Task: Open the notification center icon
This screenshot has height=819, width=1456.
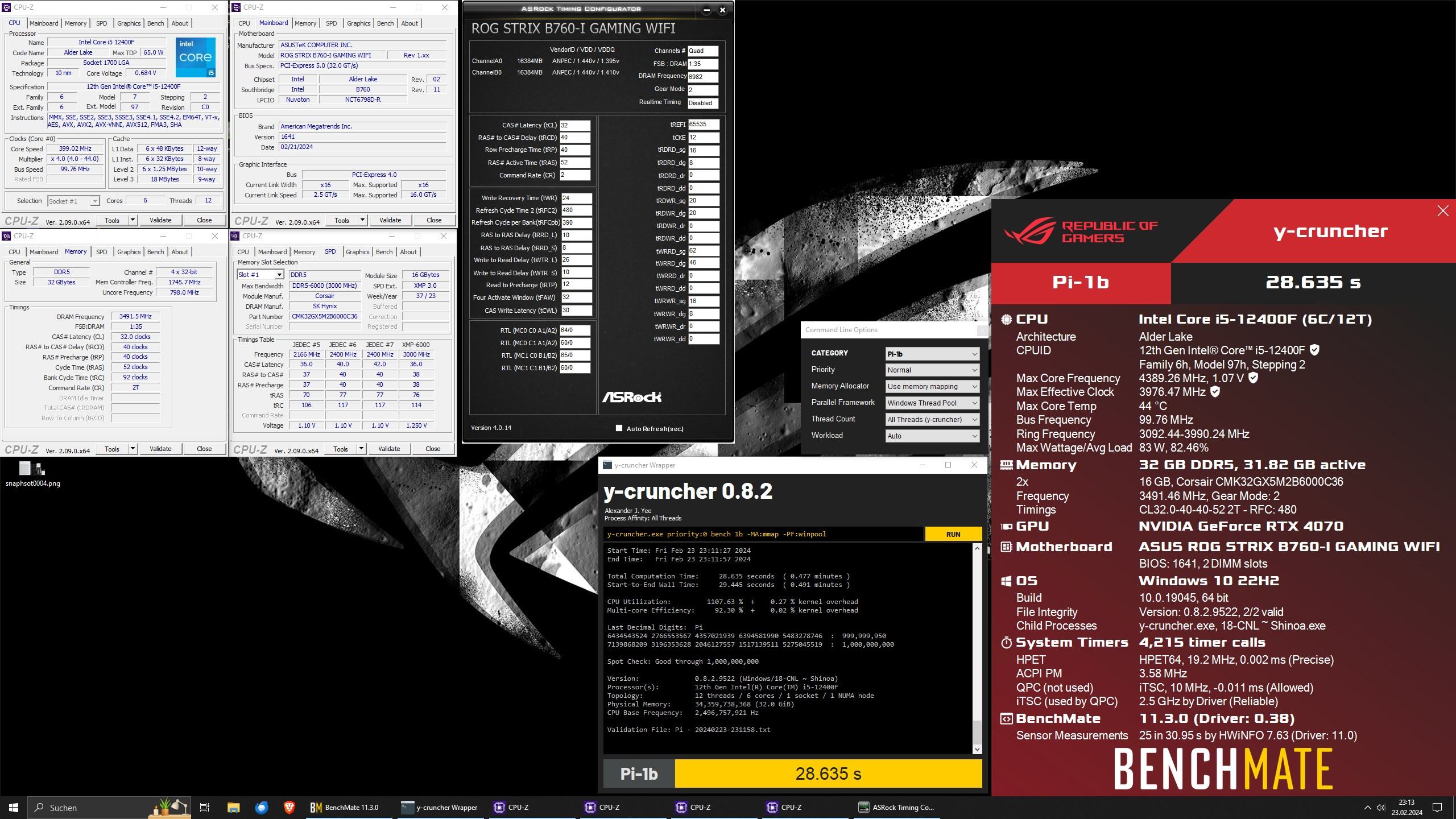Action: 1437,808
